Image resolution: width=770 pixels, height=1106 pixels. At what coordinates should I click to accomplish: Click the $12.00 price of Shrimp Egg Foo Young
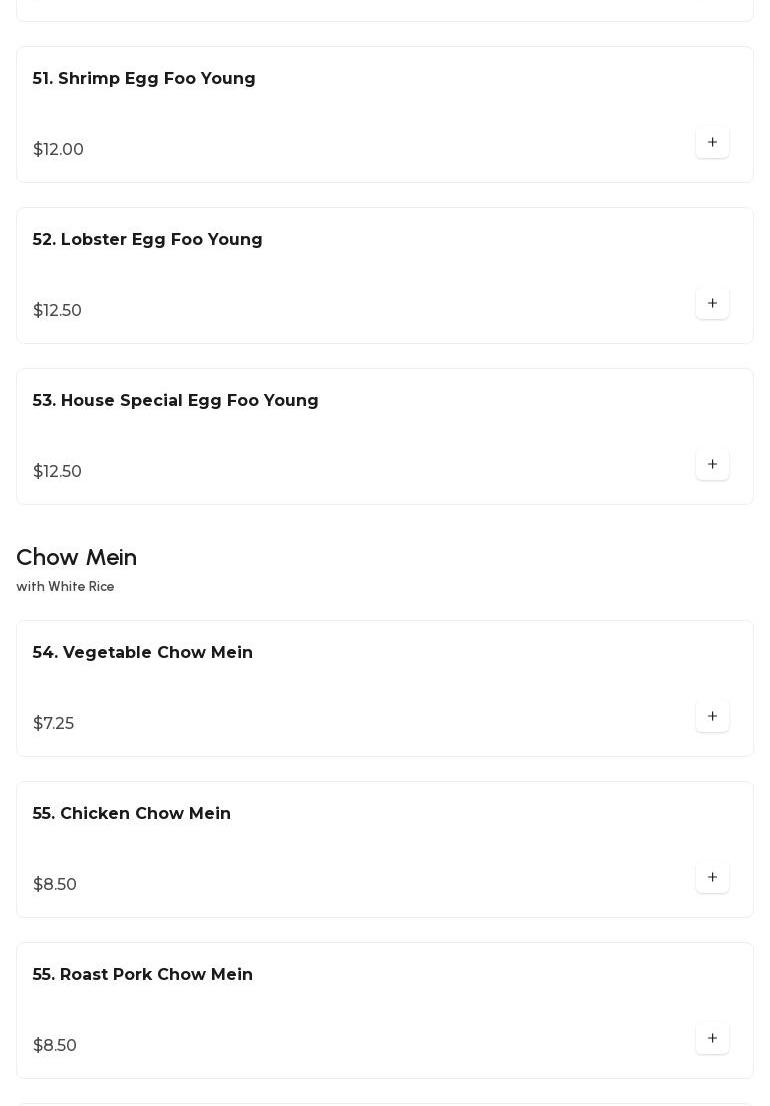click(58, 150)
